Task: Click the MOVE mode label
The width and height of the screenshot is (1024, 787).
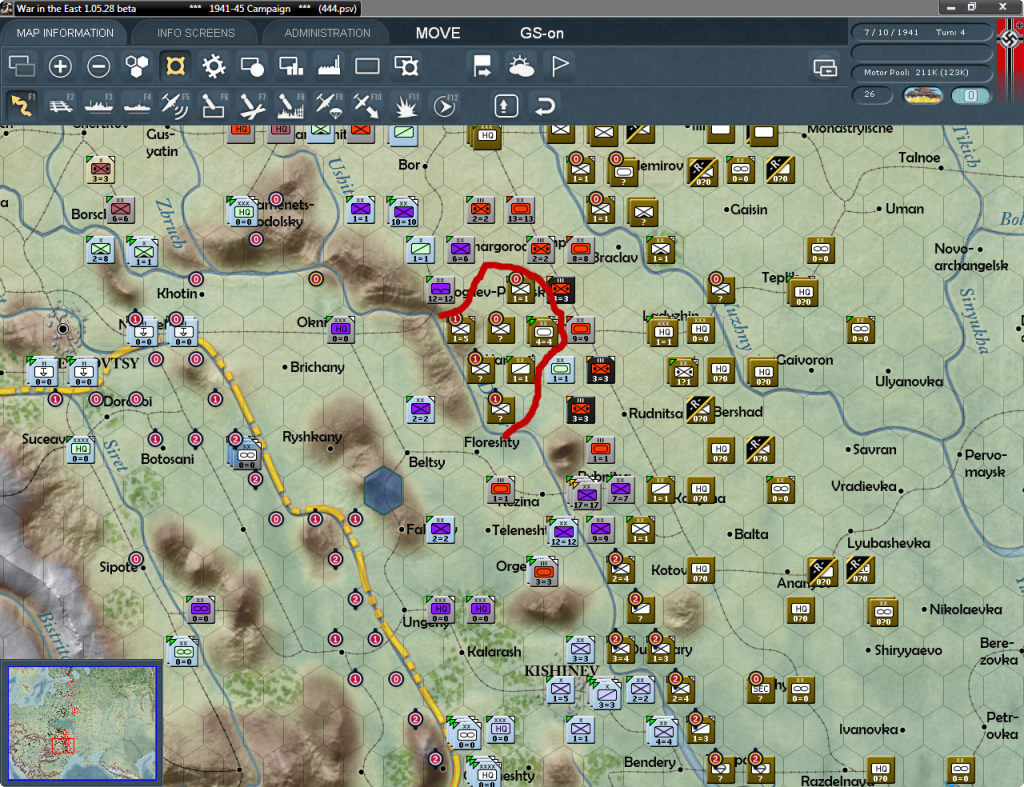Action: (438, 33)
